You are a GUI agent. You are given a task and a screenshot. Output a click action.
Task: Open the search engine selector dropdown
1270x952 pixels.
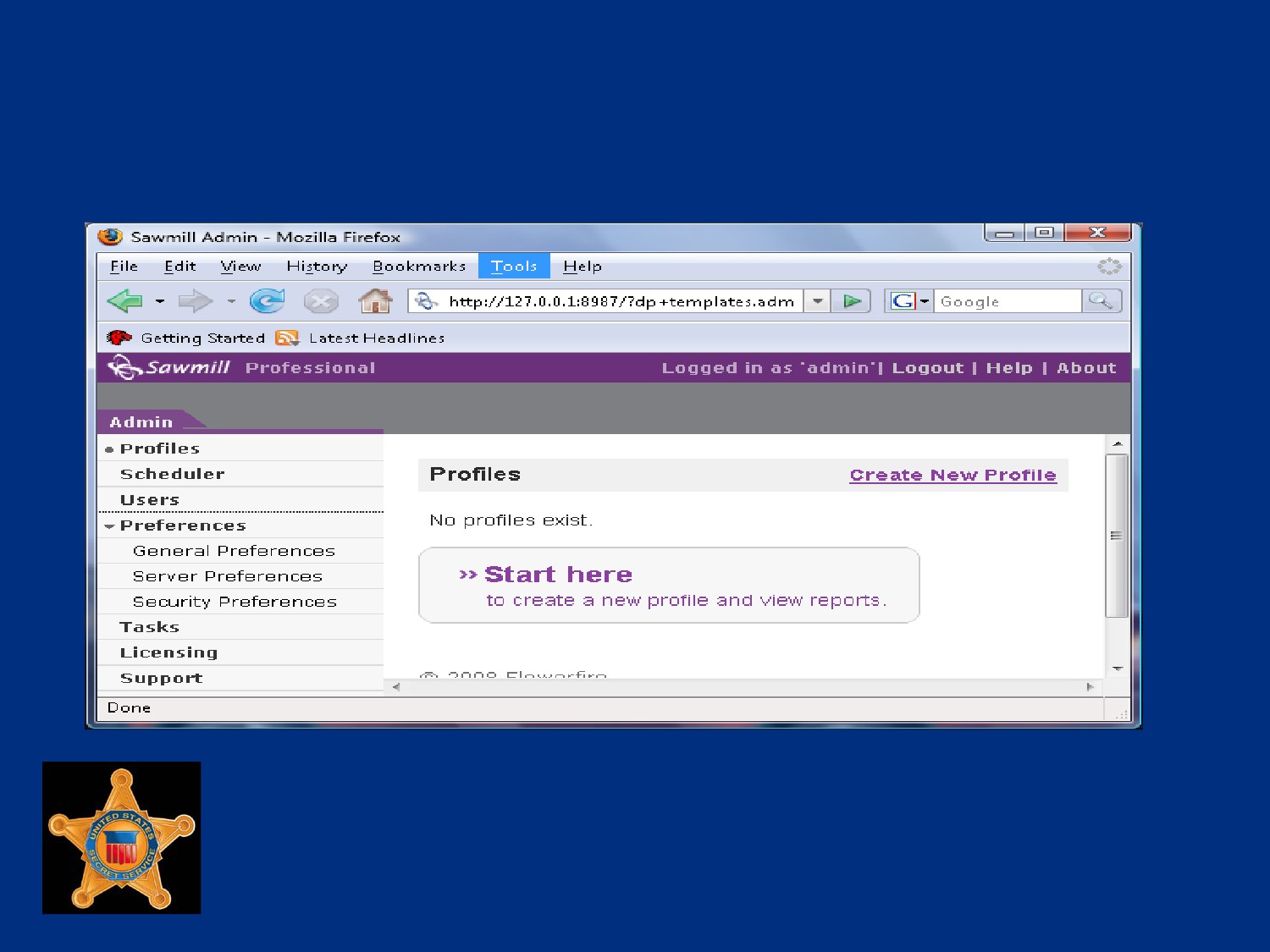[x=925, y=301]
